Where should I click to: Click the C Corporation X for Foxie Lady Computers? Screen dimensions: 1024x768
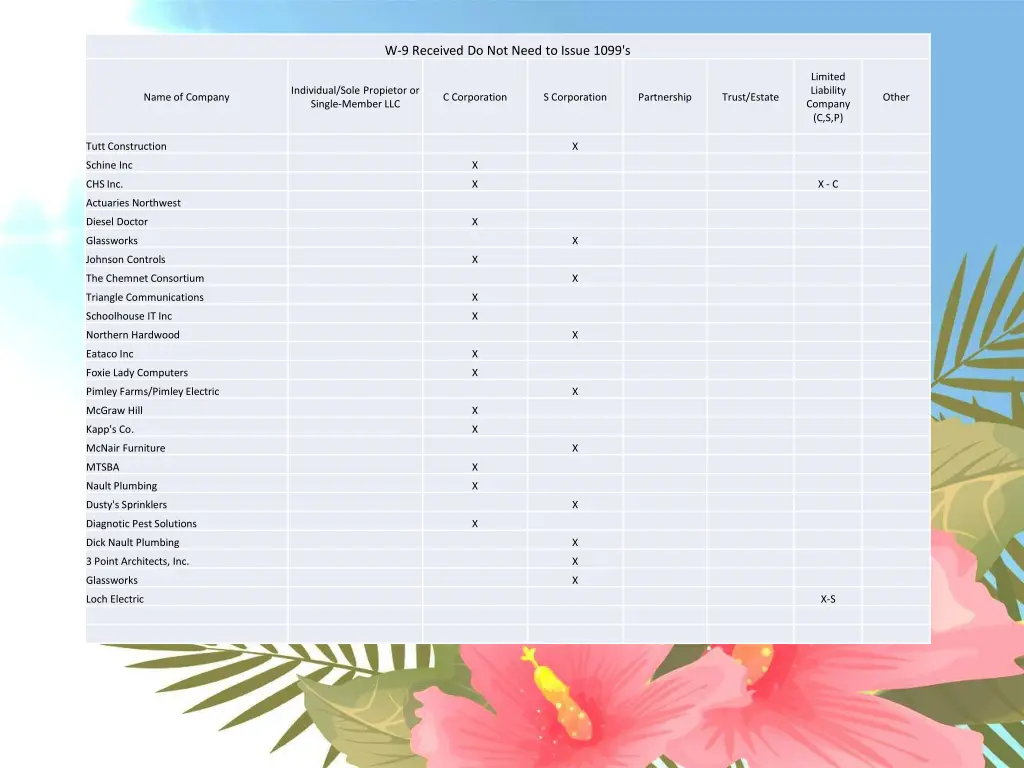[475, 373]
